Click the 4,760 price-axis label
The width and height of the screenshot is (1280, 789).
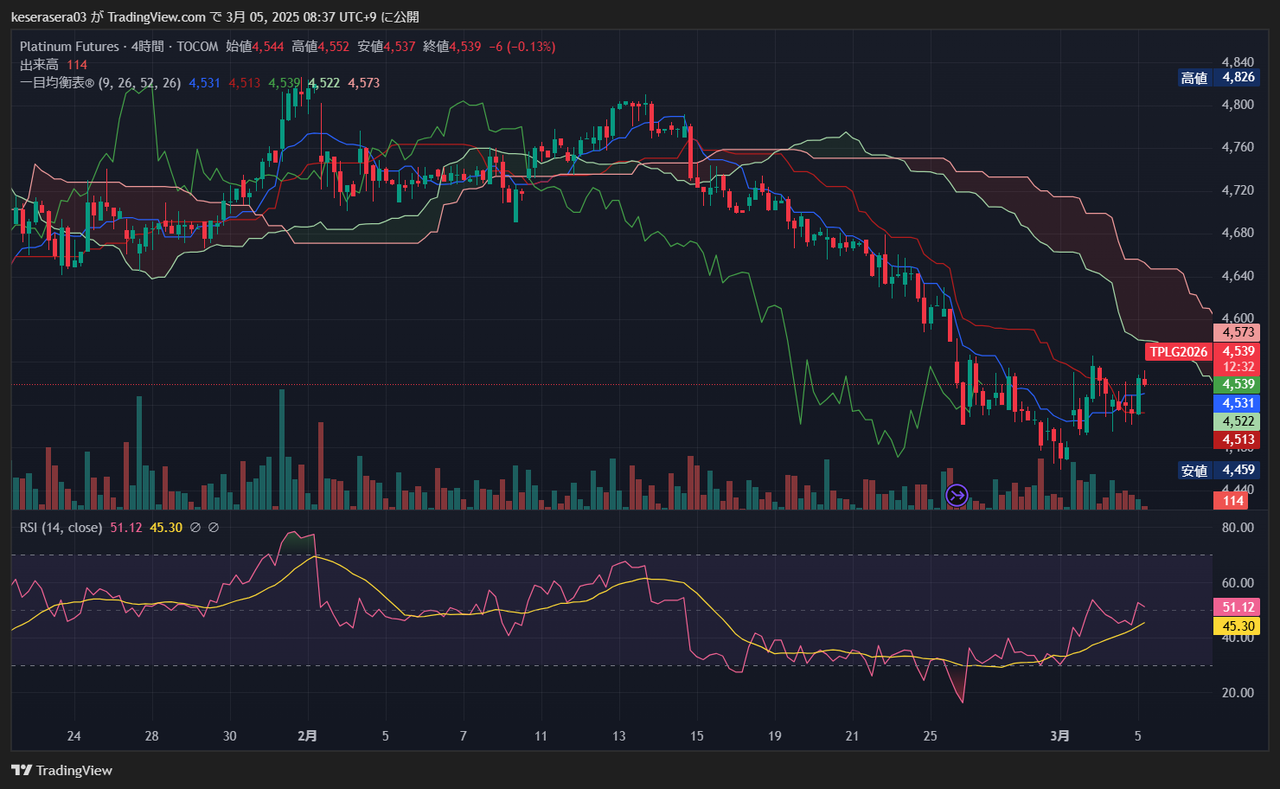tap(1238, 147)
